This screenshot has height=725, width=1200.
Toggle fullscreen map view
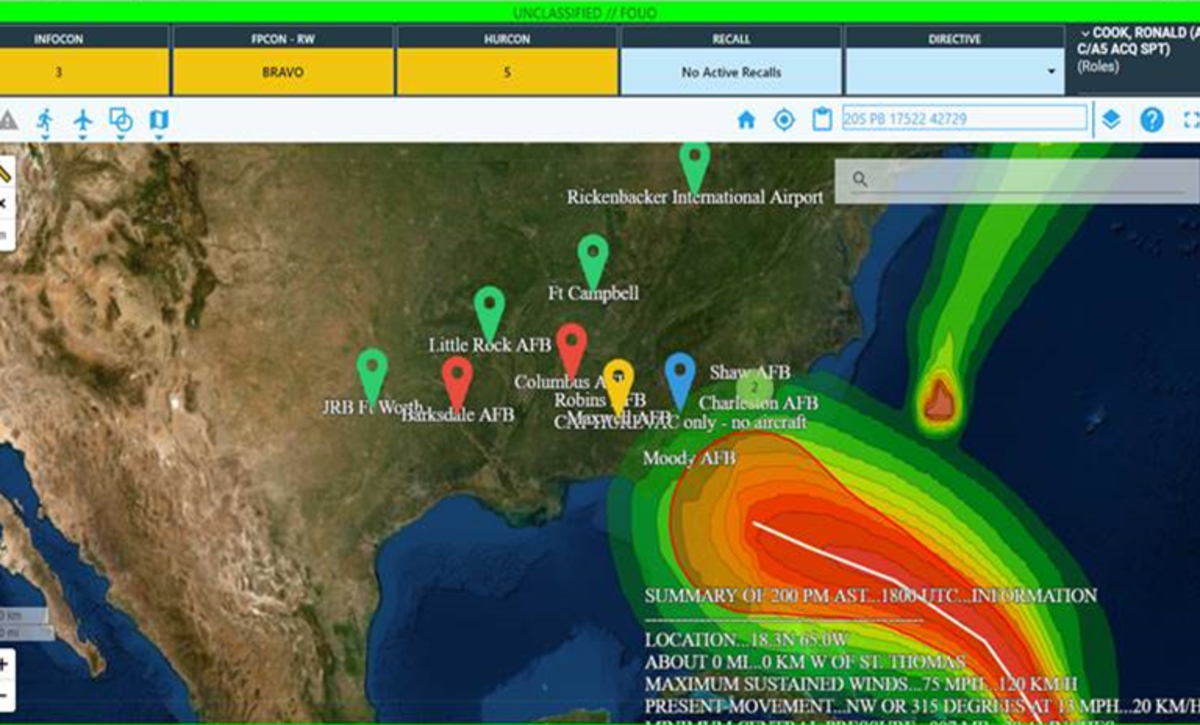coord(1190,120)
